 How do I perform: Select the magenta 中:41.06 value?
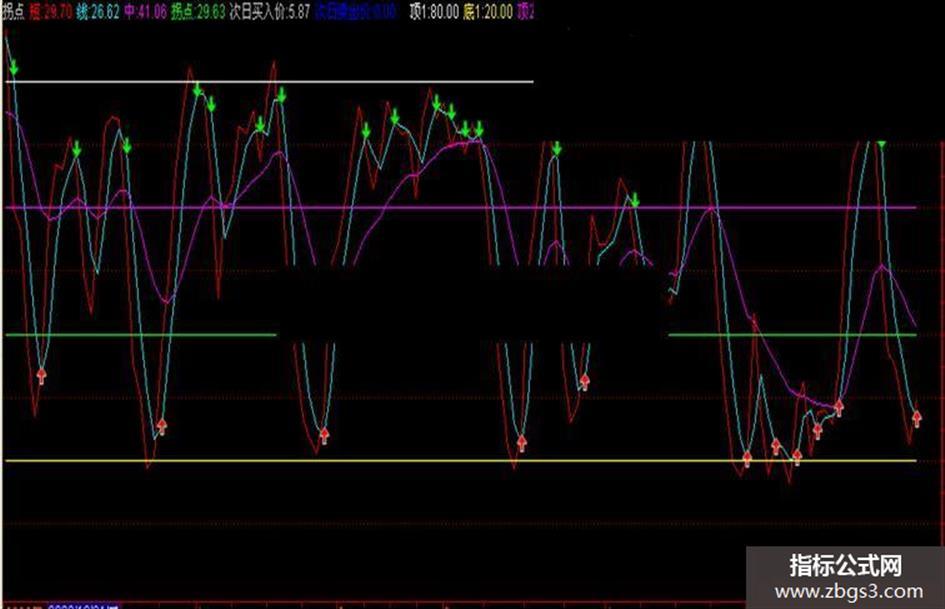click(x=145, y=11)
